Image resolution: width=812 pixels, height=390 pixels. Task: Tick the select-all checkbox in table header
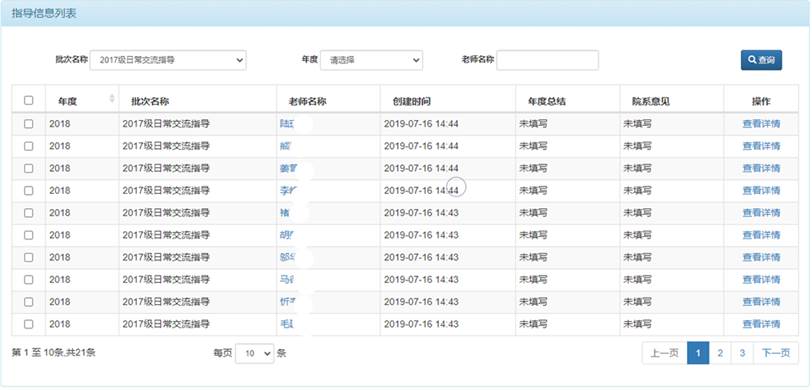[x=28, y=100]
